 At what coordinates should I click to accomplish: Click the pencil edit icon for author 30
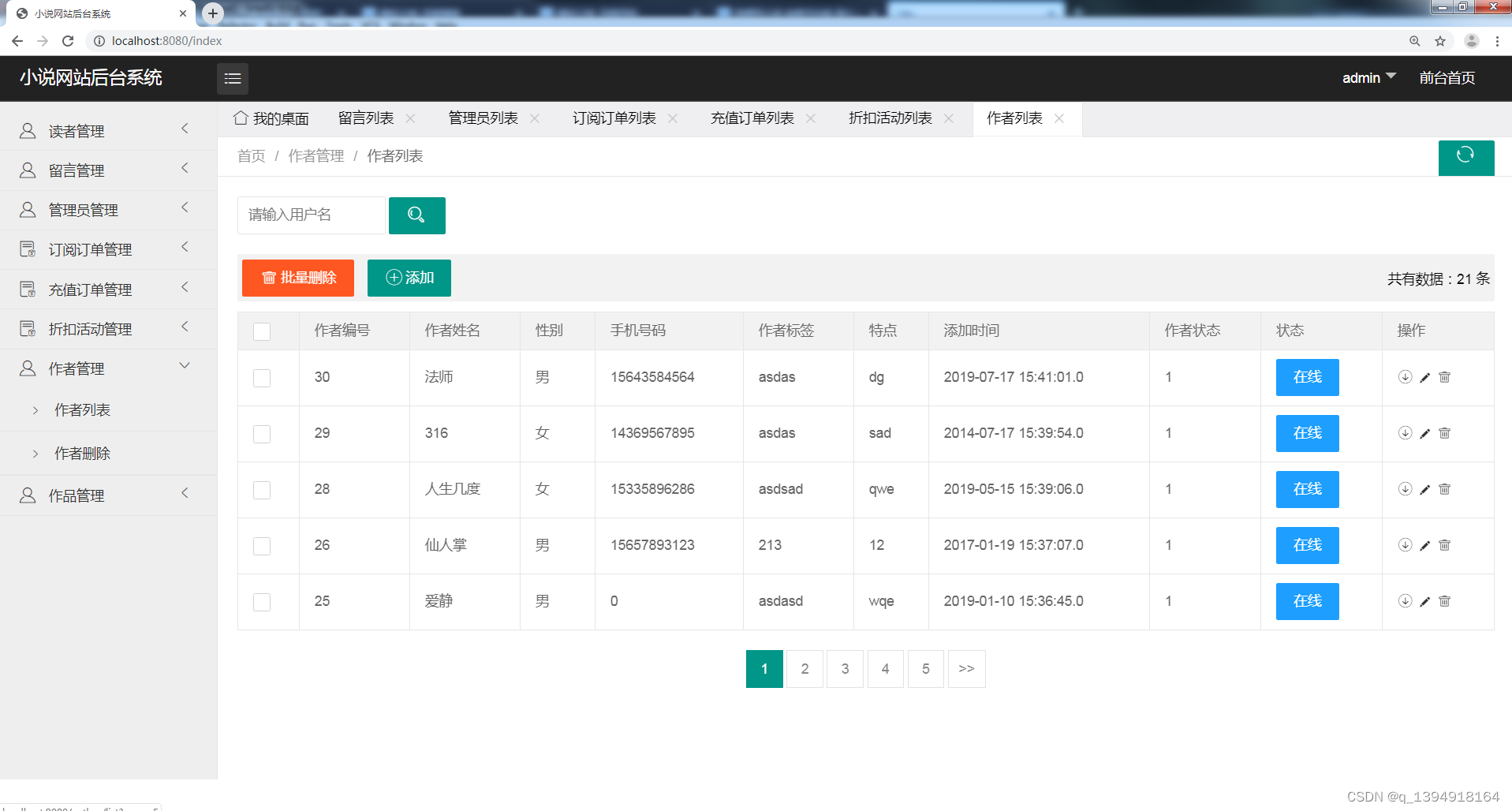click(x=1424, y=377)
